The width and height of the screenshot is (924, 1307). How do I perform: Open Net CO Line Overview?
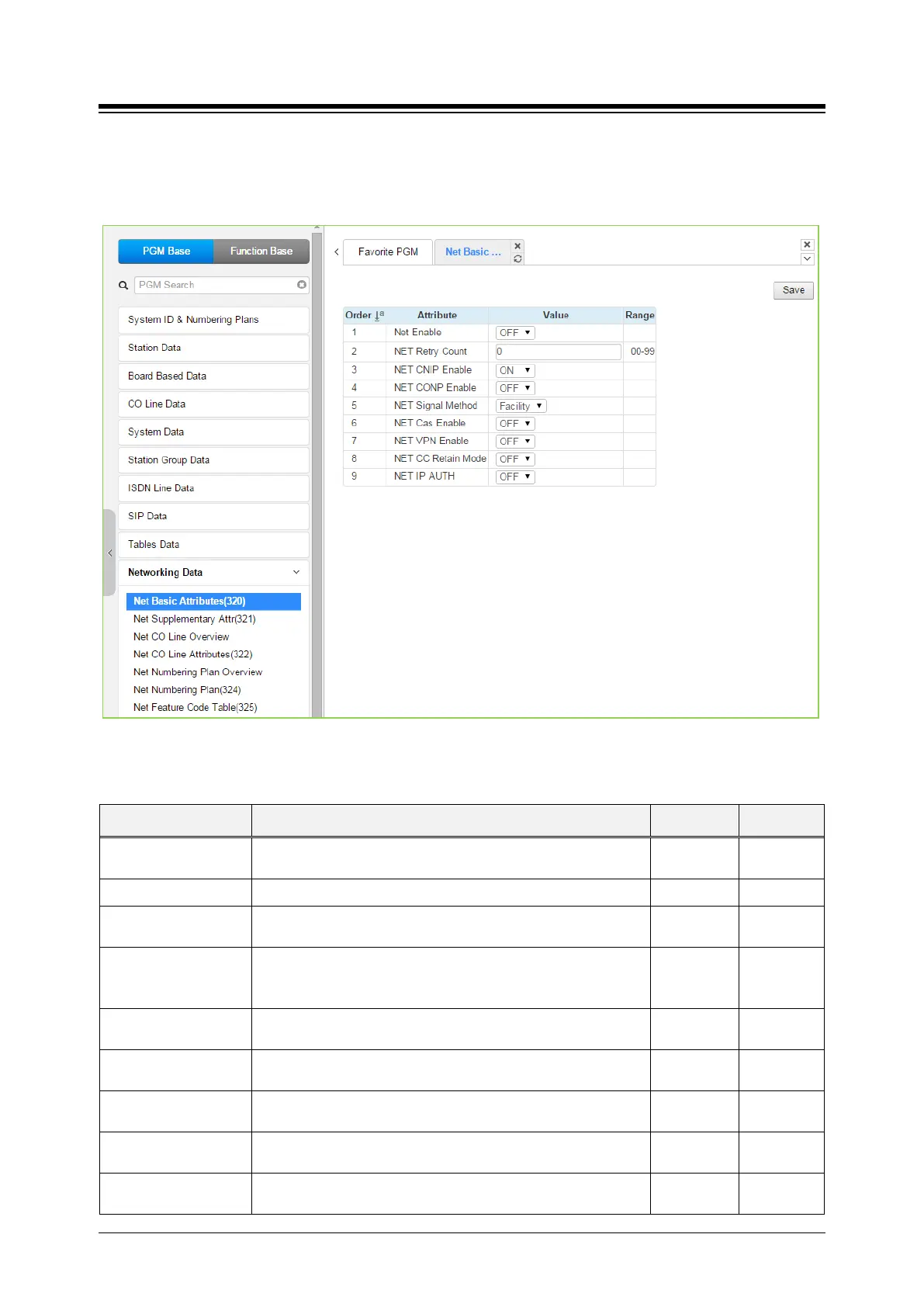[x=181, y=637]
